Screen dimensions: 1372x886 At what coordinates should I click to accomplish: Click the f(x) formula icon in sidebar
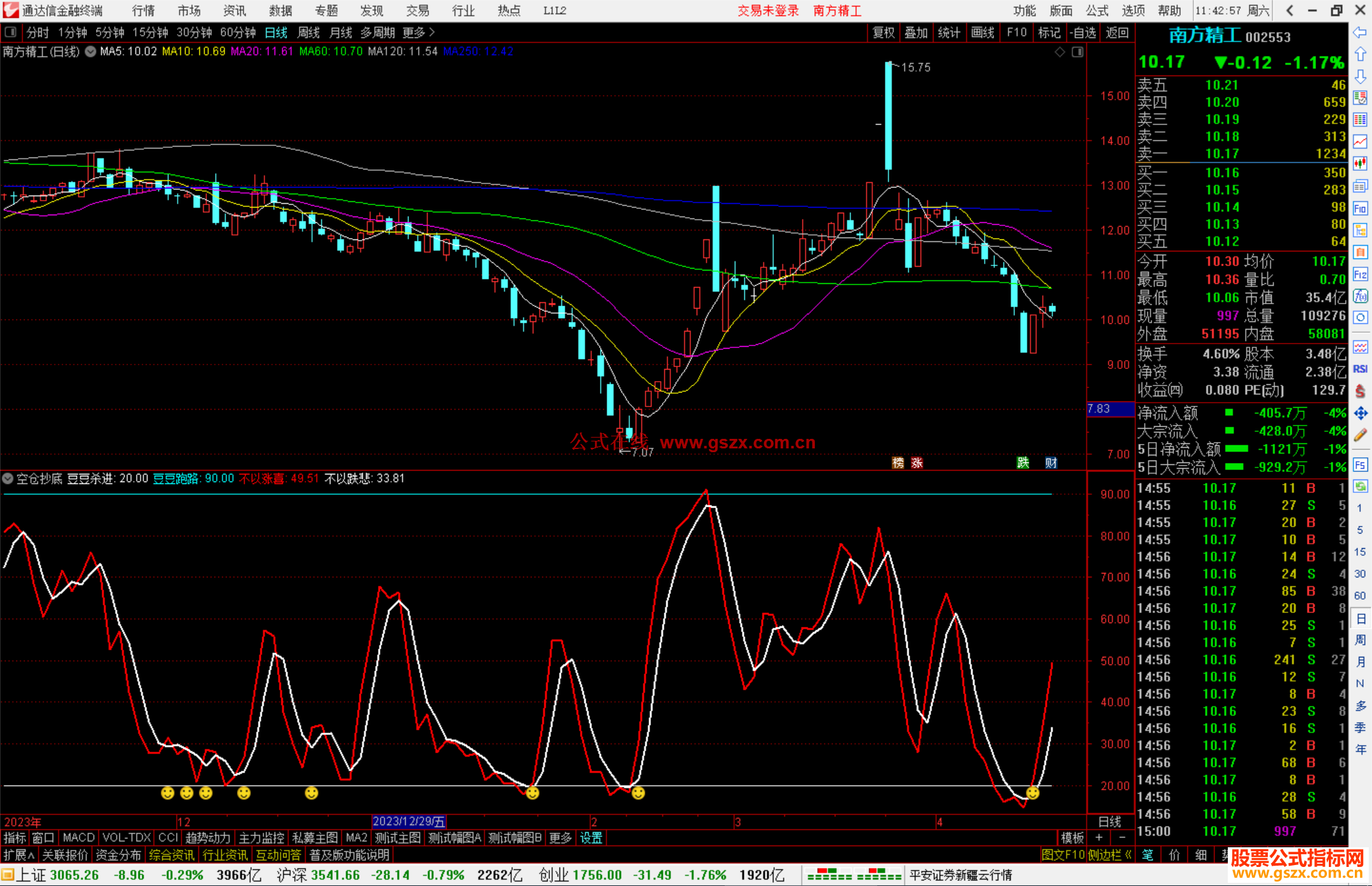(x=1360, y=296)
